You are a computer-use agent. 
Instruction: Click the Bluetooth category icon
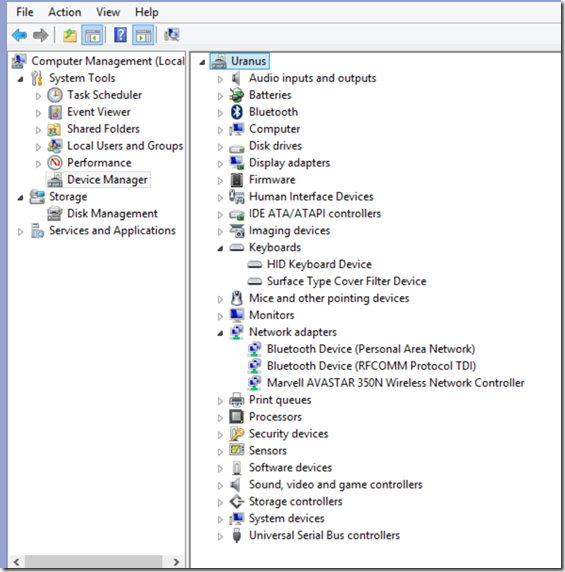click(x=237, y=112)
